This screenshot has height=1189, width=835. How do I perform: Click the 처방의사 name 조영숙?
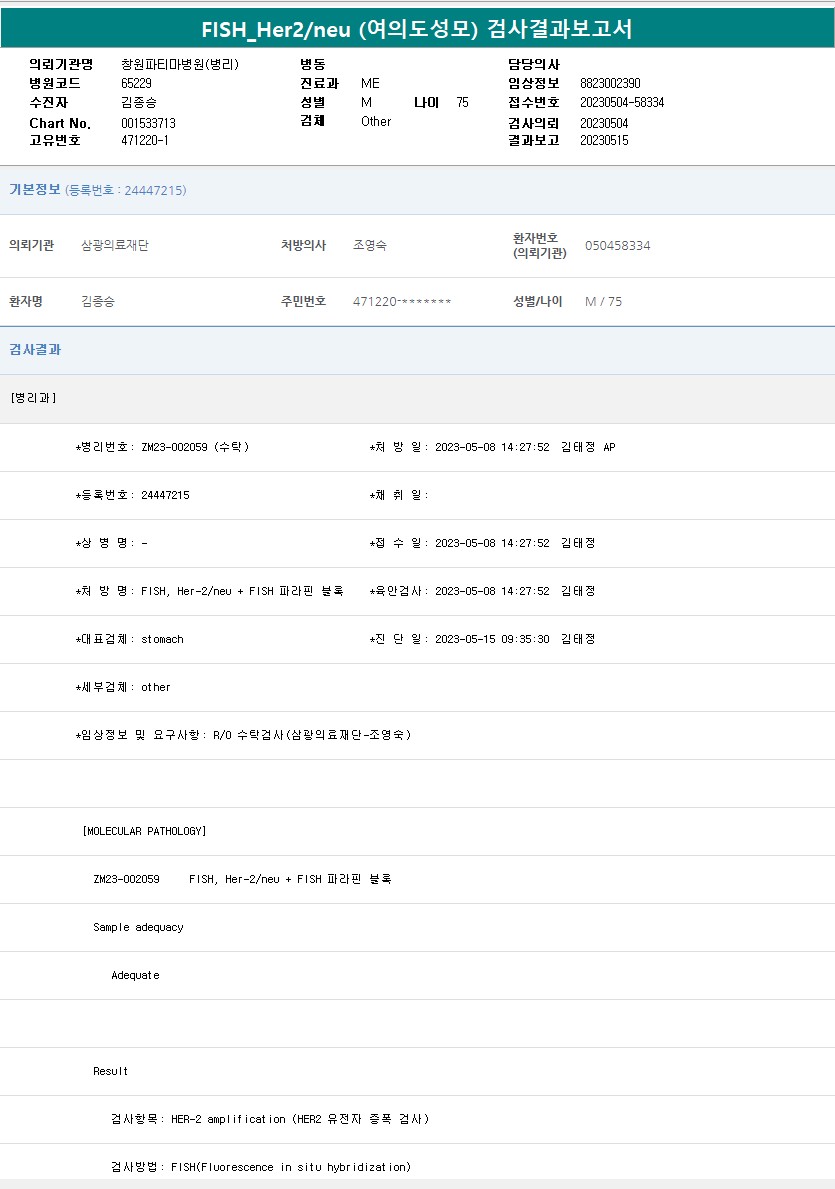(370, 246)
